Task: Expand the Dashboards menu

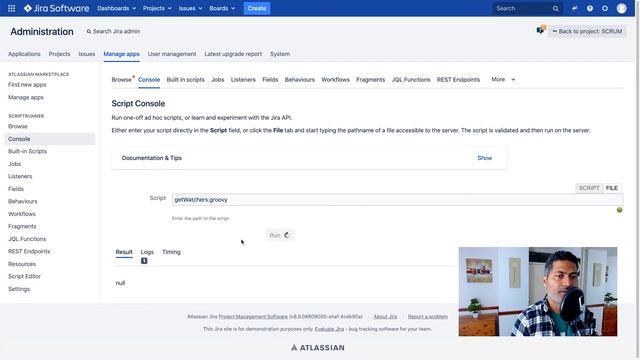Action: [x=116, y=8]
